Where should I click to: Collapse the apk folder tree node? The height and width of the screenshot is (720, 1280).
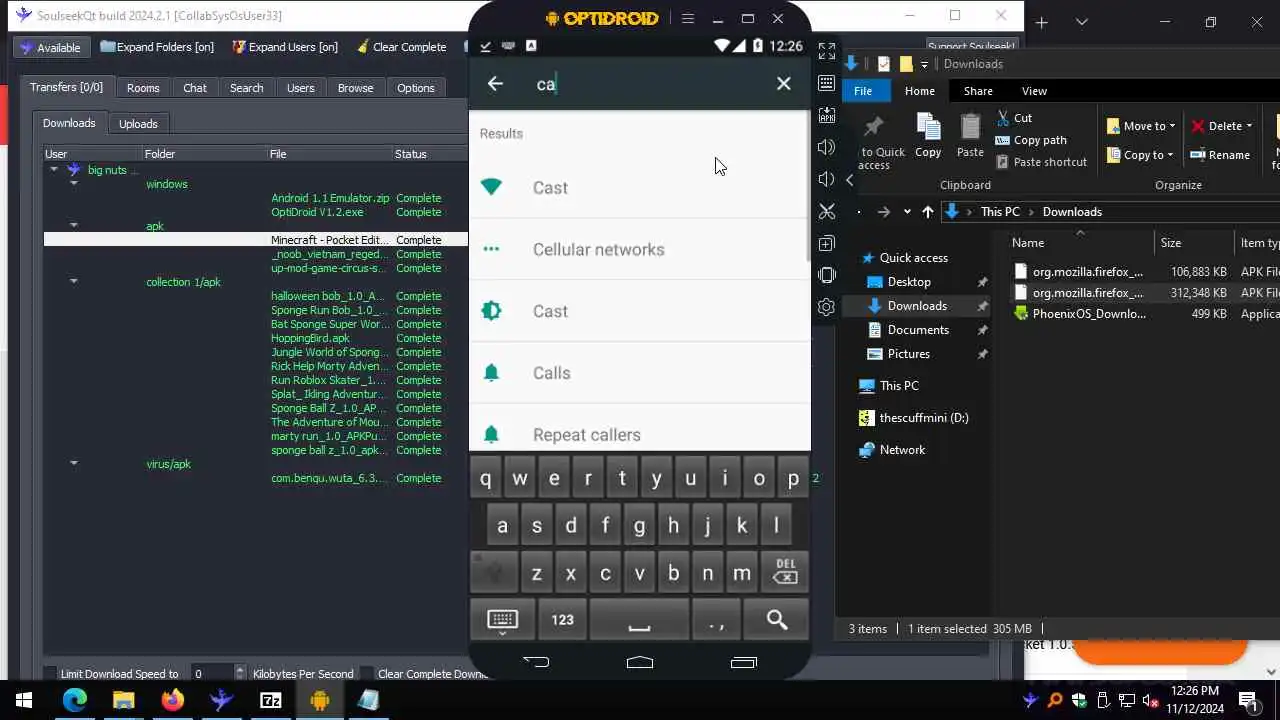(x=73, y=226)
